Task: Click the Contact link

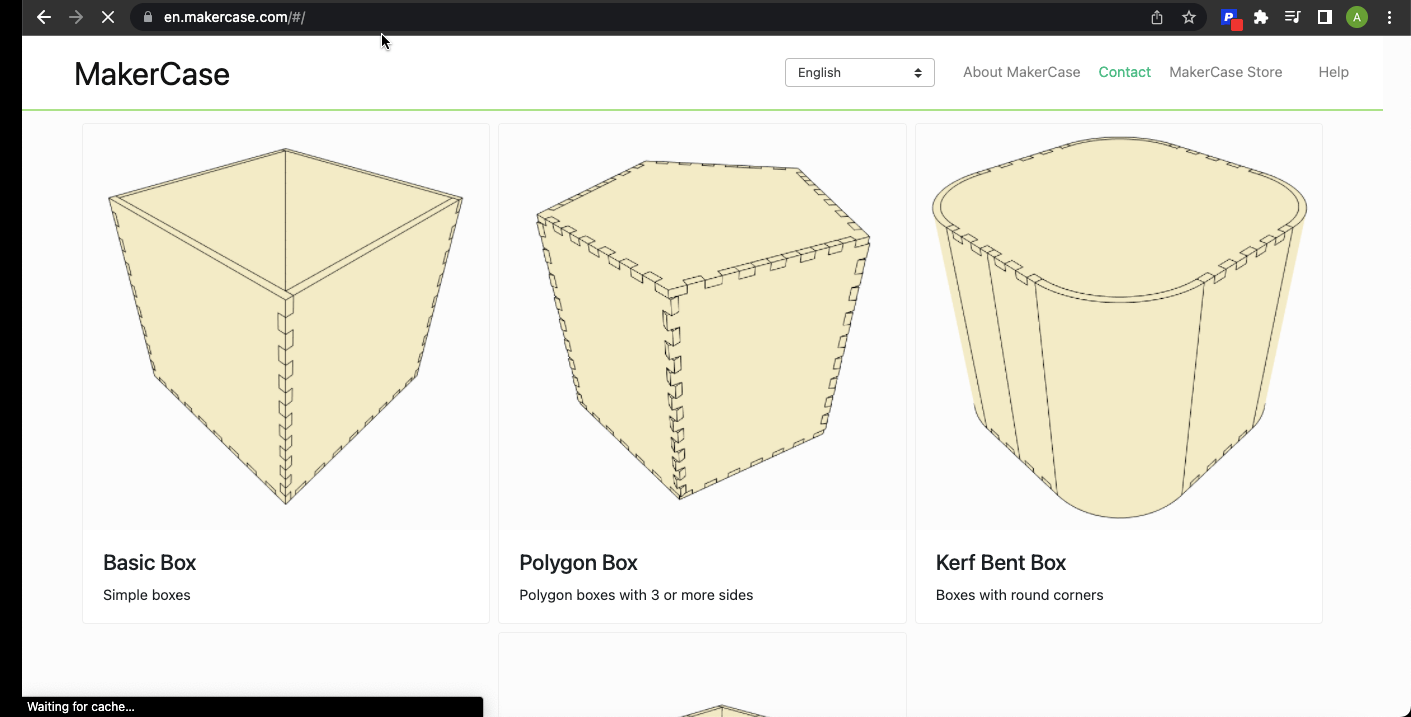Action: (x=1124, y=72)
